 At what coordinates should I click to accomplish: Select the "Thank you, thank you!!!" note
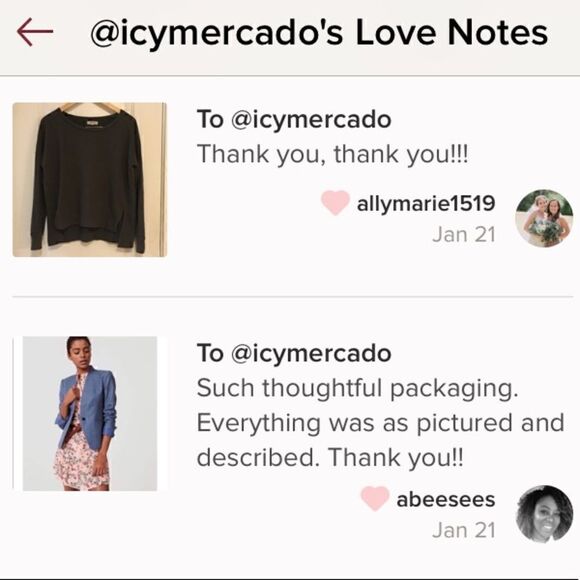[x=333, y=154]
